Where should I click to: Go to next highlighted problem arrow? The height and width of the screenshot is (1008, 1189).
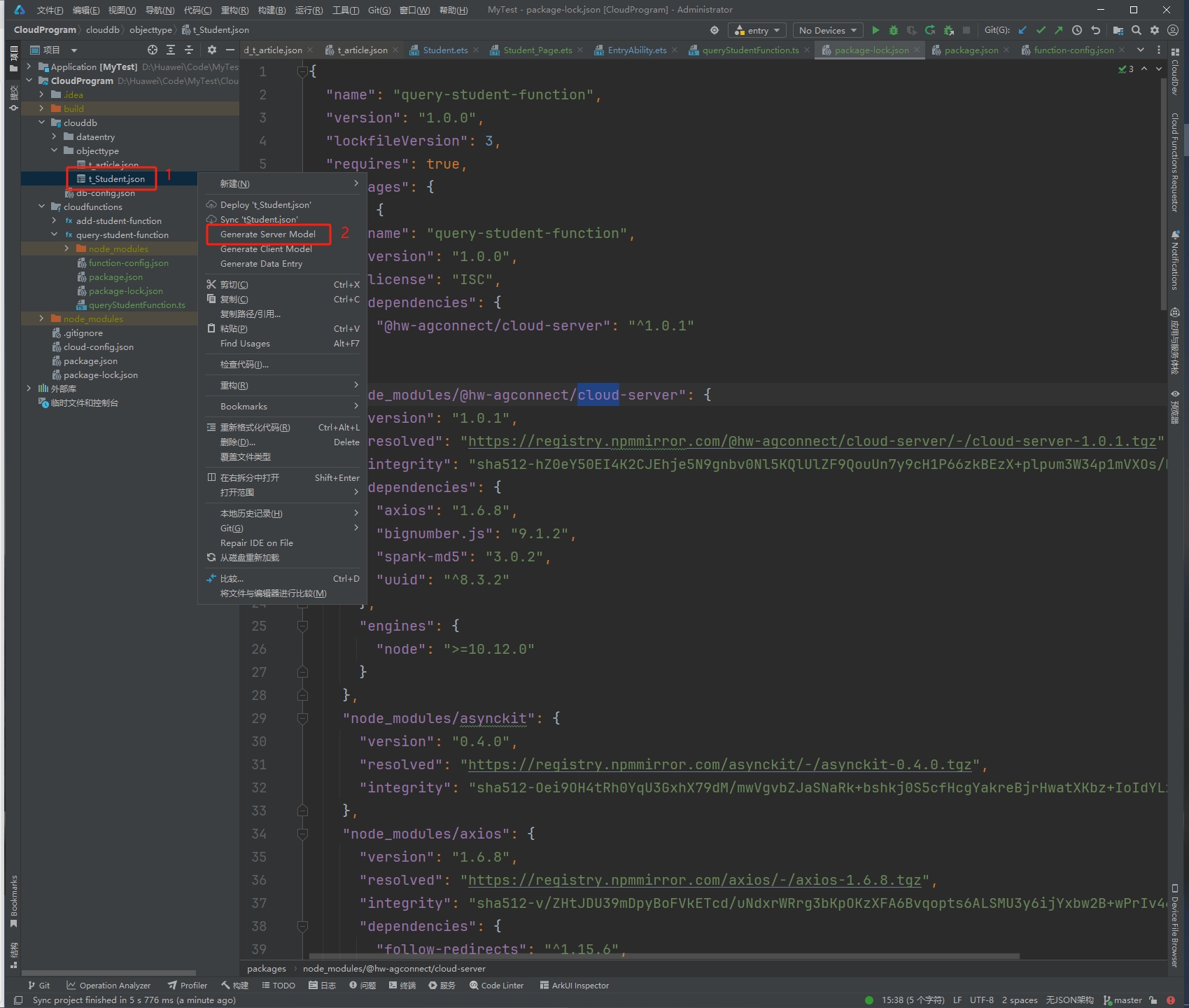click(1159, 69)
